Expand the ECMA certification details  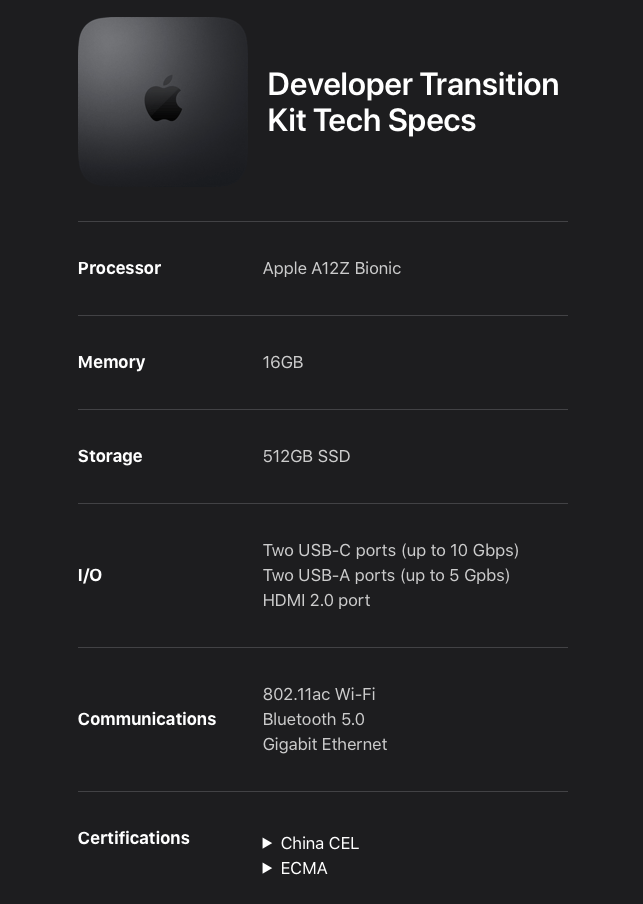click(295, 868)
